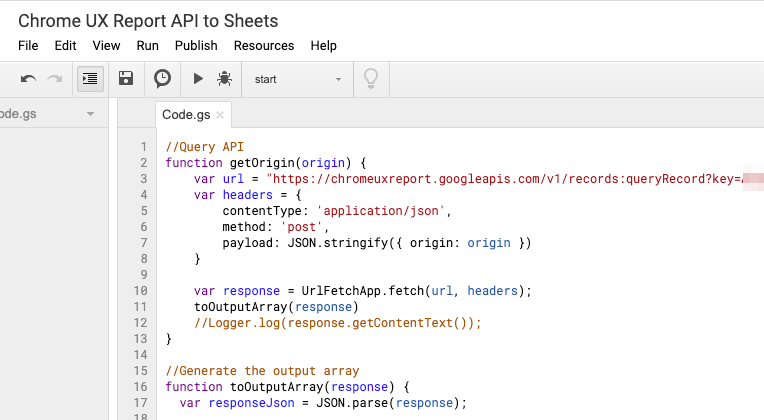This screenshot has height=420, width=764.
Task: Place cursor on //Query API comment
Action: click(204, 147)
